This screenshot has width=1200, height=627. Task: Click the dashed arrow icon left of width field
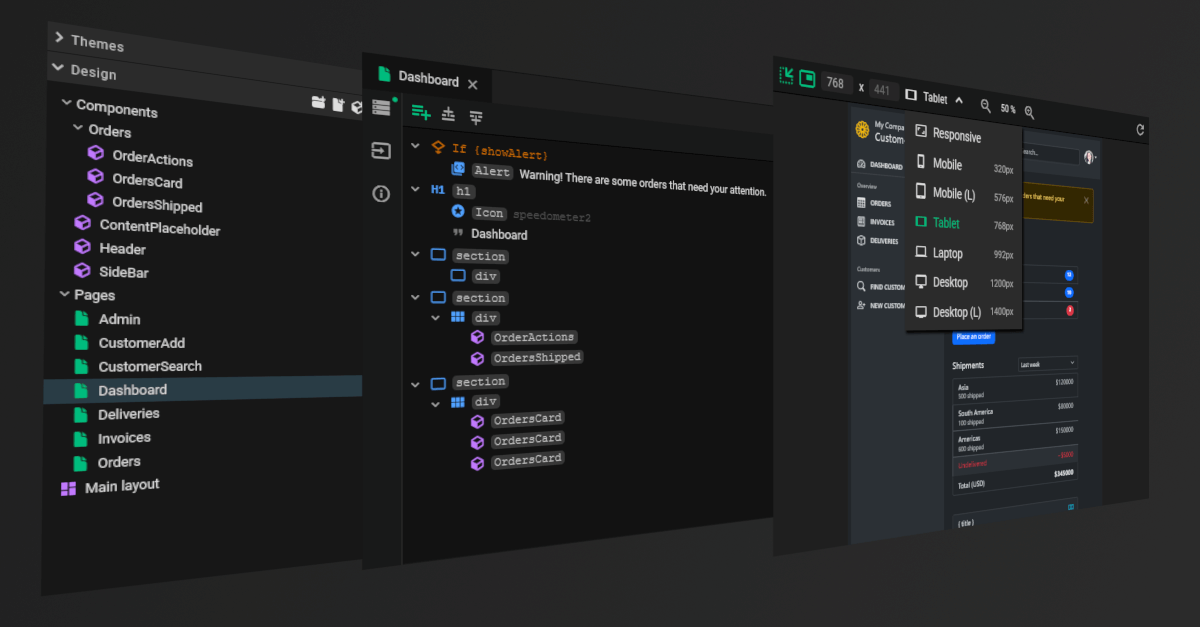[x=786, y=75]
